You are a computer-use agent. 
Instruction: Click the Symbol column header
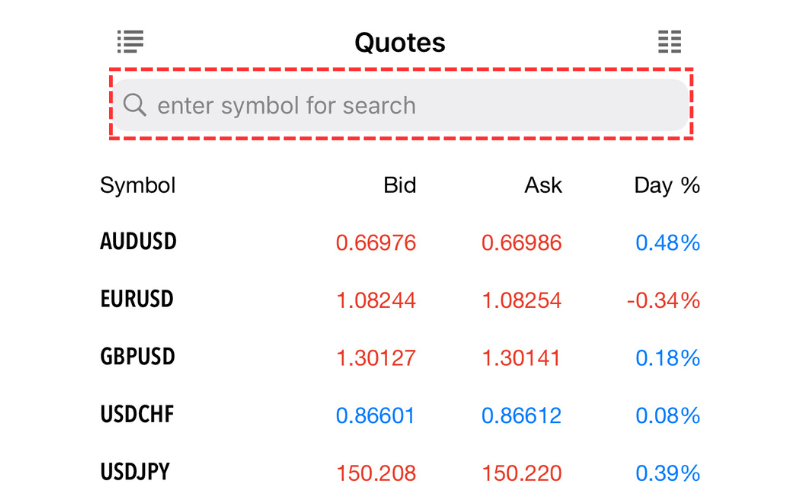click(x=138, y=185)
